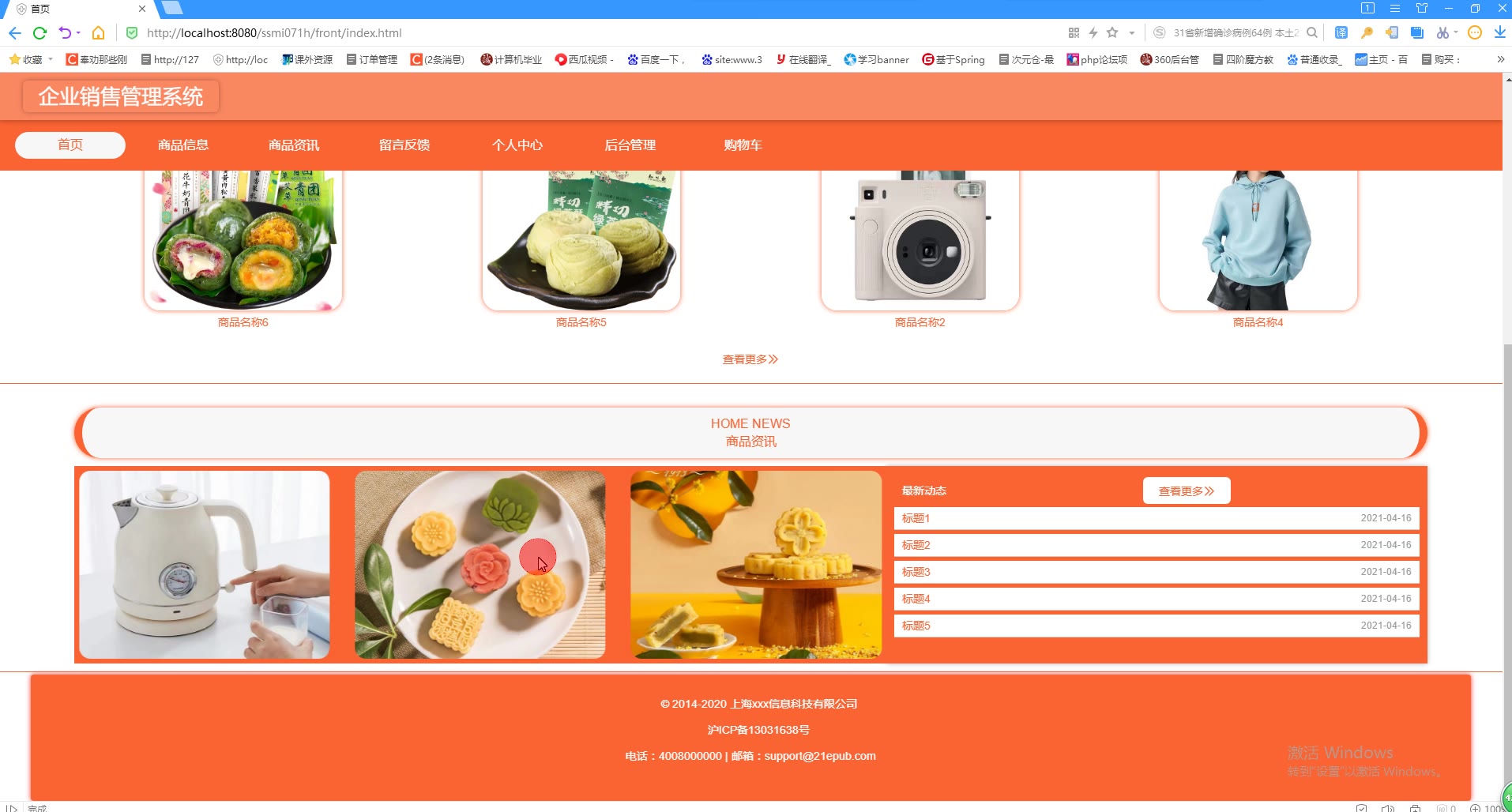
Task: Click the search magnifier icon
Action: (x=1312, y=33)
